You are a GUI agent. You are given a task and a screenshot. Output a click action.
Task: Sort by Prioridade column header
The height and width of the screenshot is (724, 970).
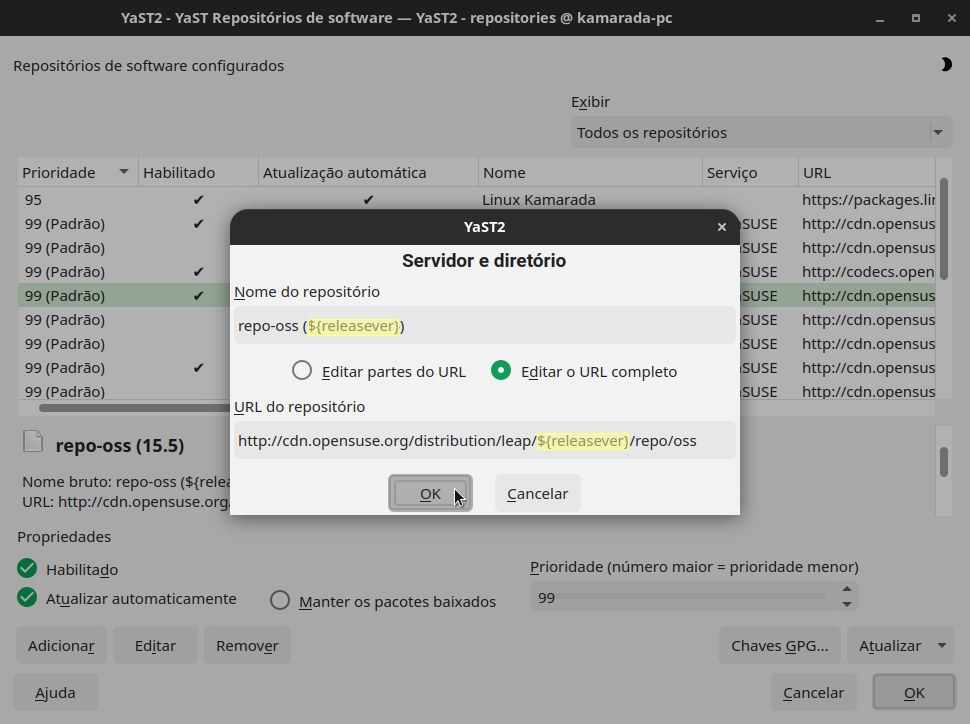[77, 173]
